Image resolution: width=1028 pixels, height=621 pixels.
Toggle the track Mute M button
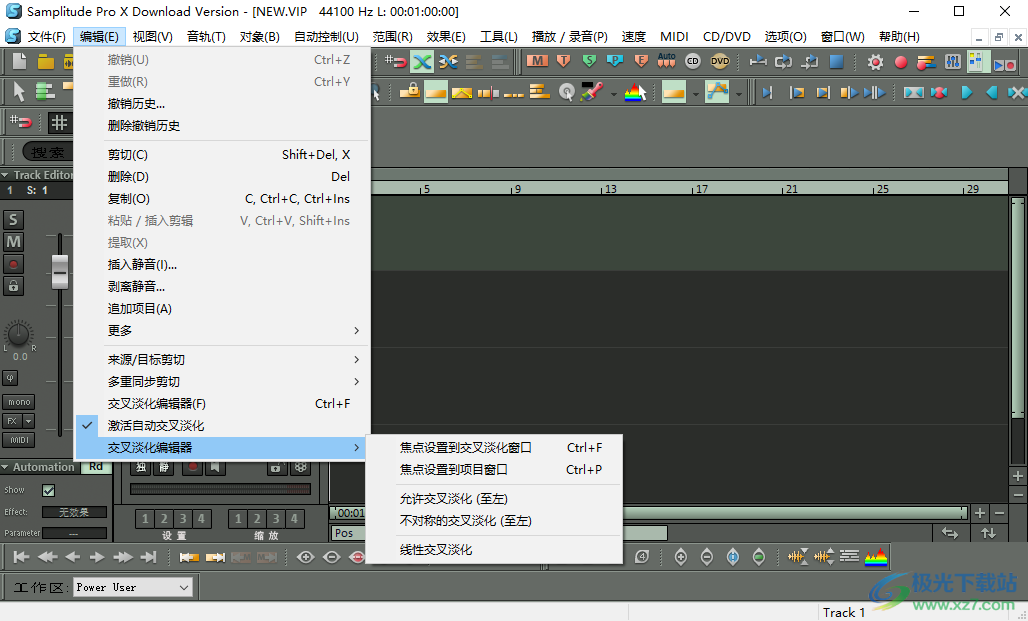(x=13, y=242)
